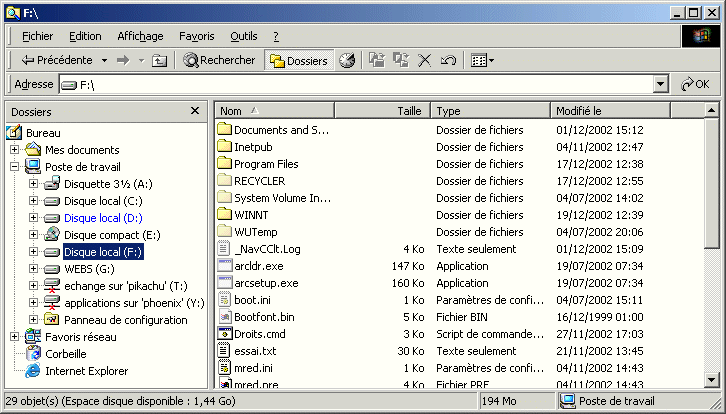Open the Adresse bar dropdown arrow
This screenshot has height=414, width=726.
tap(660, 85)
